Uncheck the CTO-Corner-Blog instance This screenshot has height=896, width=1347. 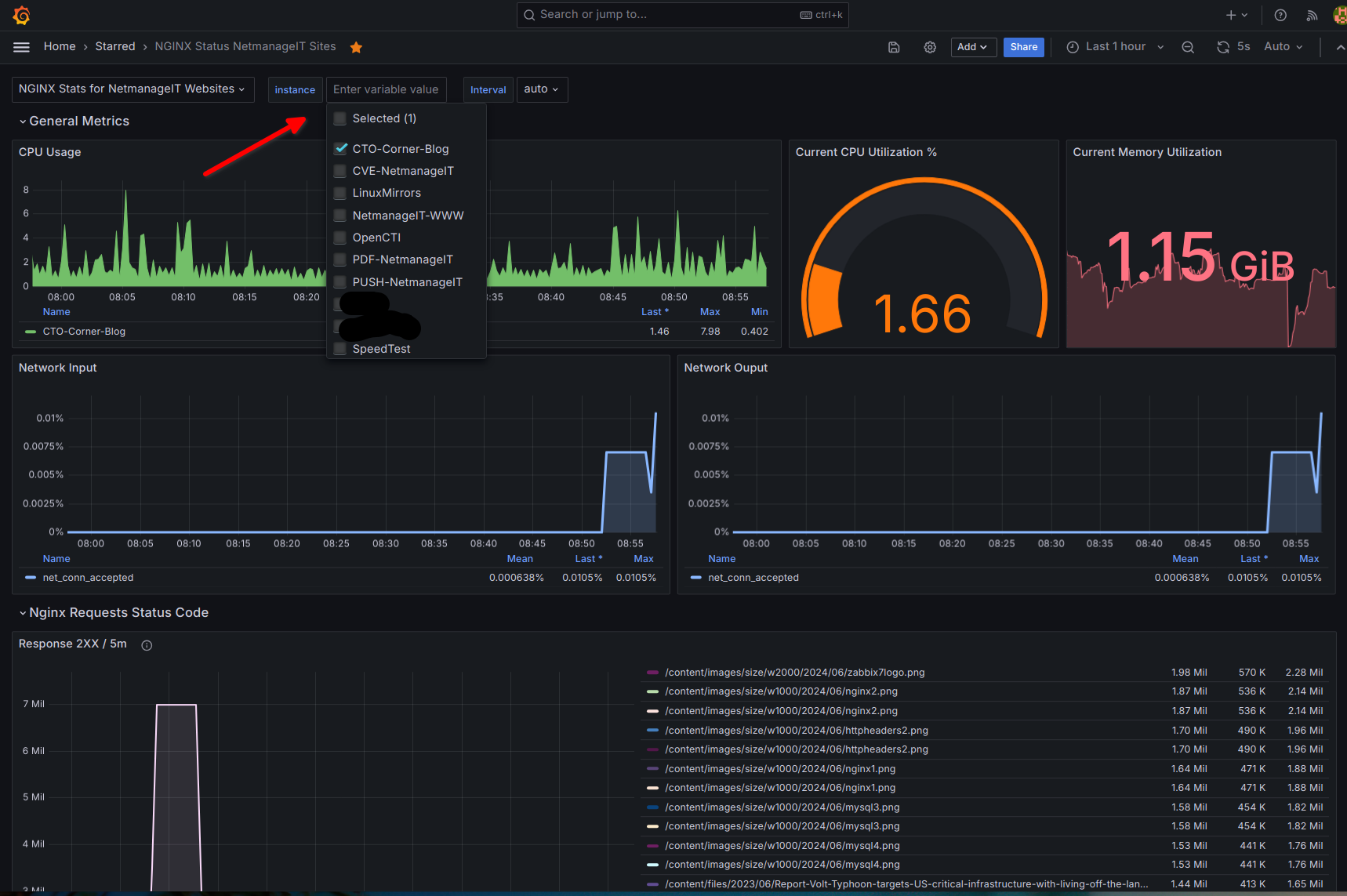340,149
